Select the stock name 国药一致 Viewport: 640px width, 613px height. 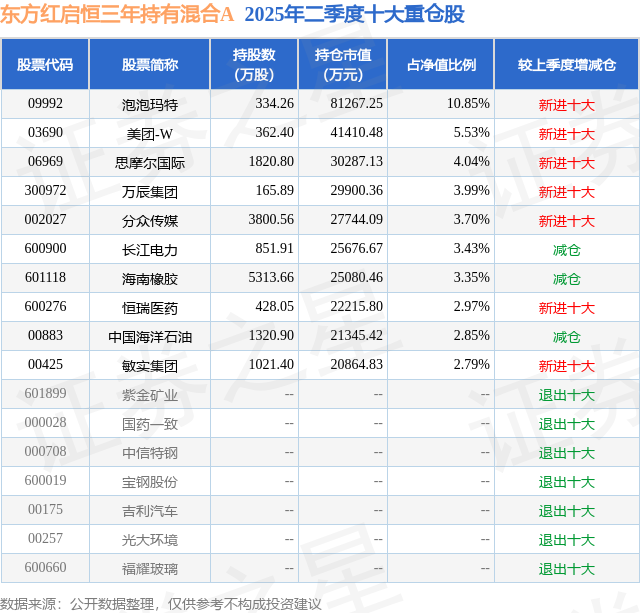150,424
